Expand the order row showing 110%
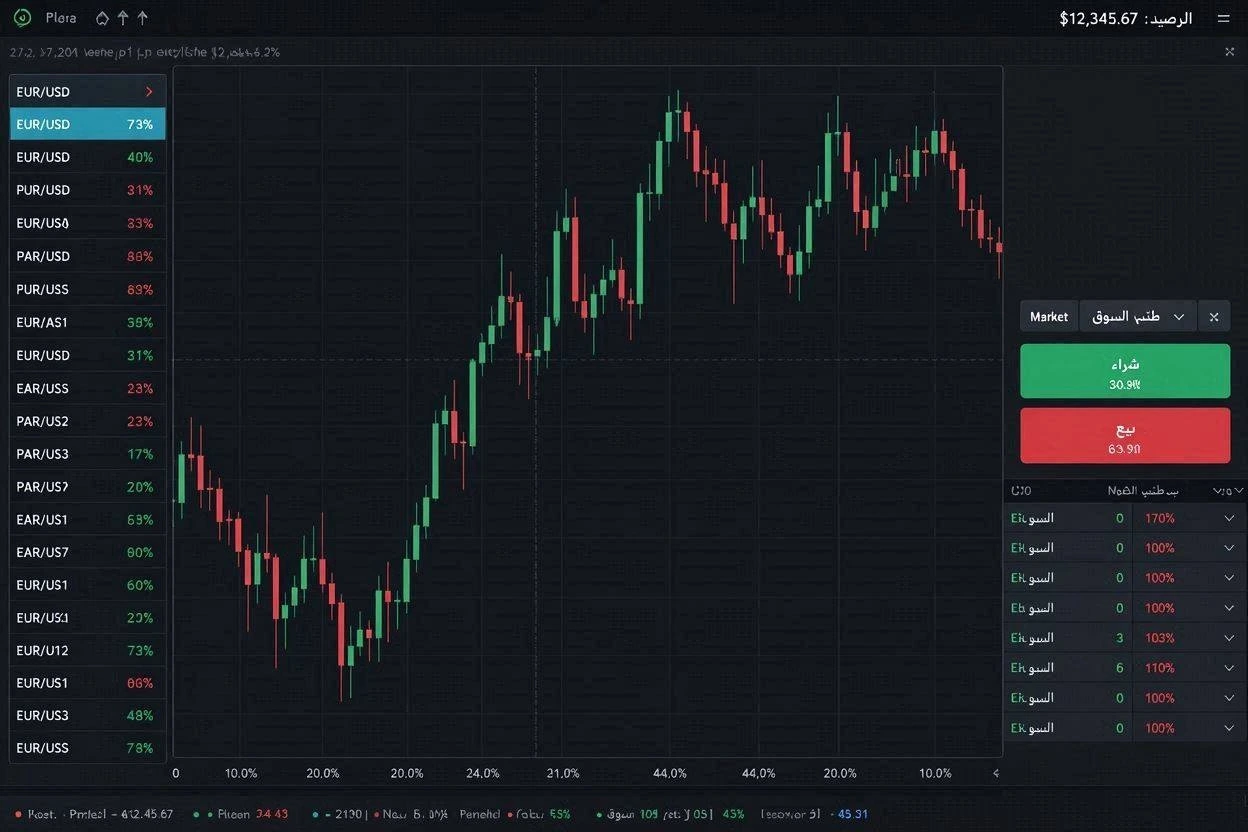The height and width of the screenshot is (832, 1248). pos(1229,668)
